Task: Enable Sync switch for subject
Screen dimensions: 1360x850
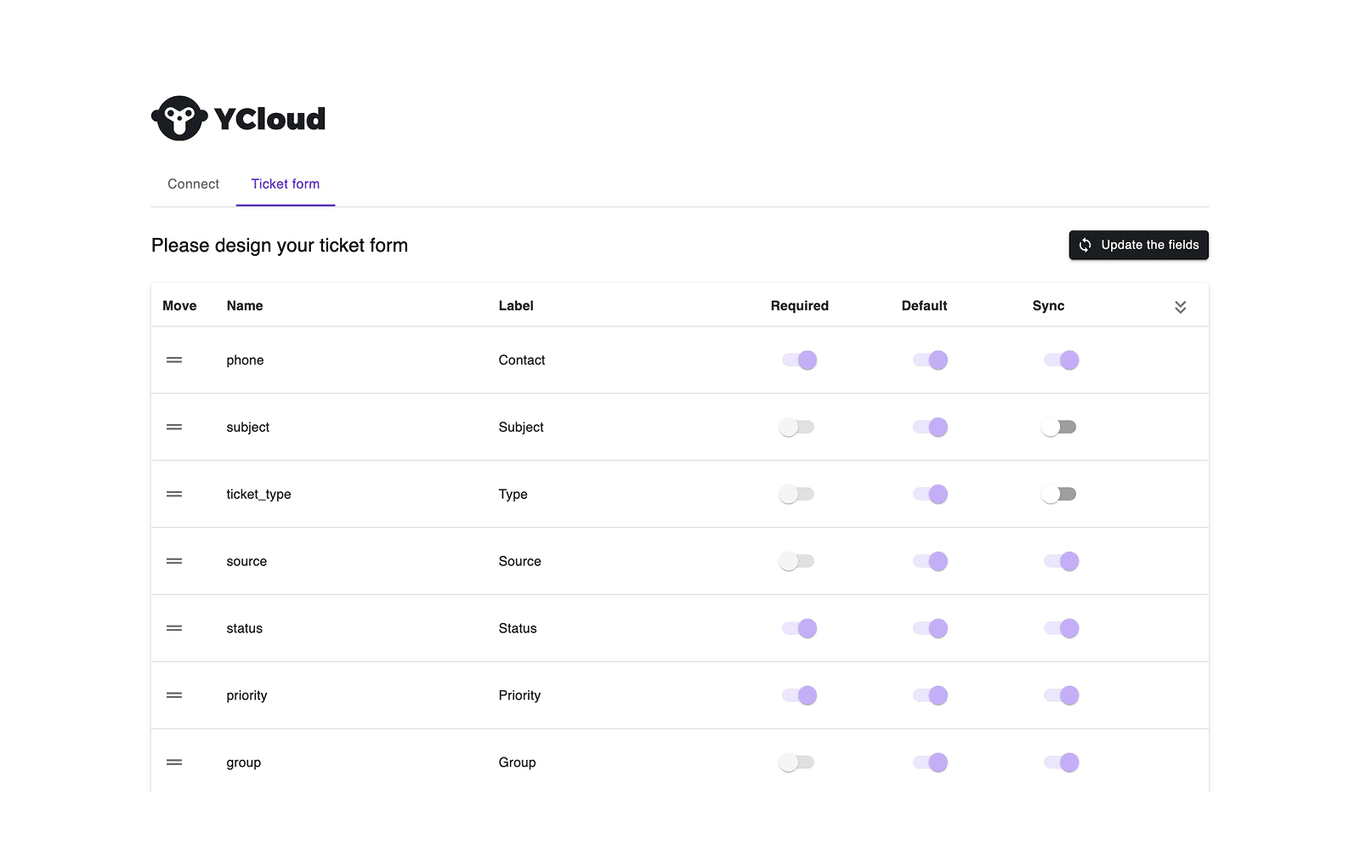Action: click(x=1059, y=427)
